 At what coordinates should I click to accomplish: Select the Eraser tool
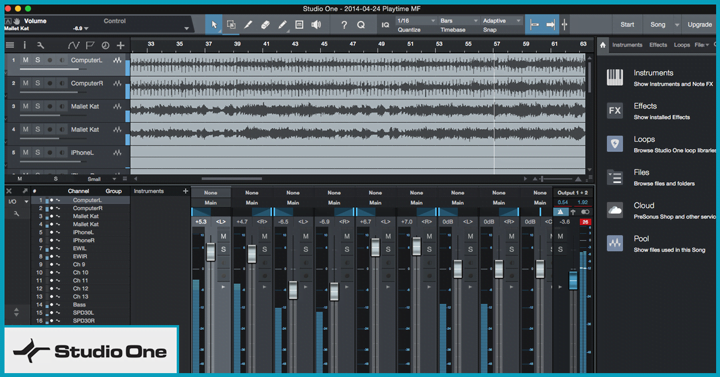click(265, 25)
